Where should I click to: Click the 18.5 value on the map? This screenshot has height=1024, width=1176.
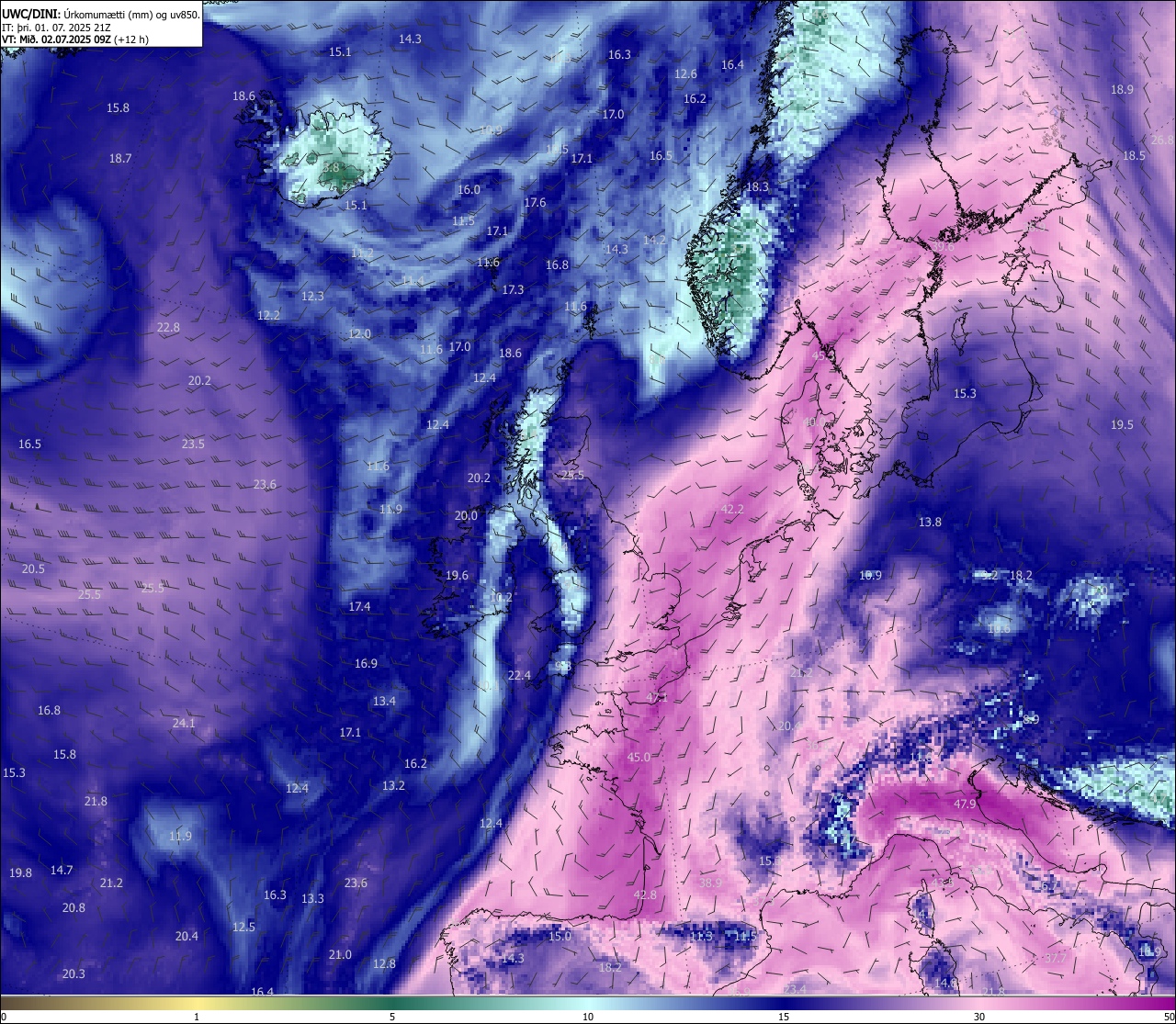(x=1134, y=155)
